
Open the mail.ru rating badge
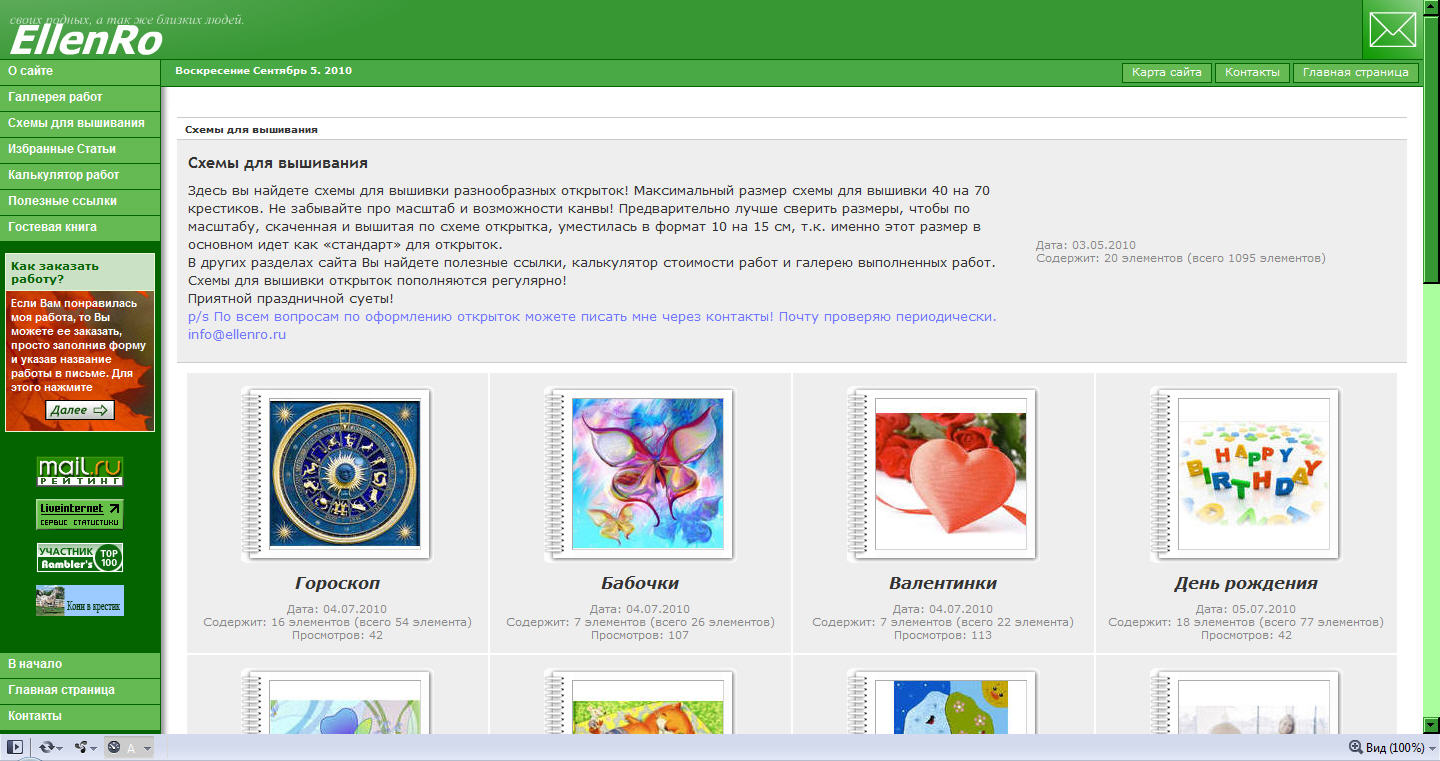click(x=80, y=471)
